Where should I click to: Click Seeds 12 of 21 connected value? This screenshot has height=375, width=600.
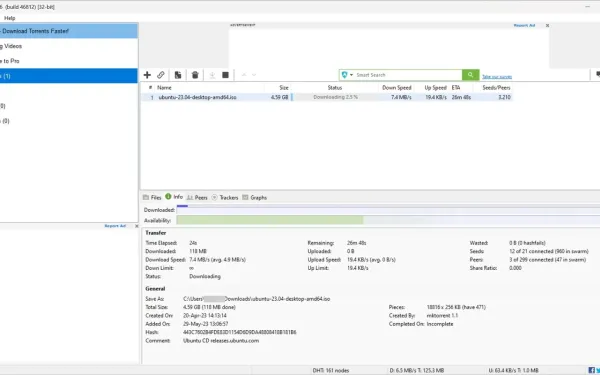549,251
